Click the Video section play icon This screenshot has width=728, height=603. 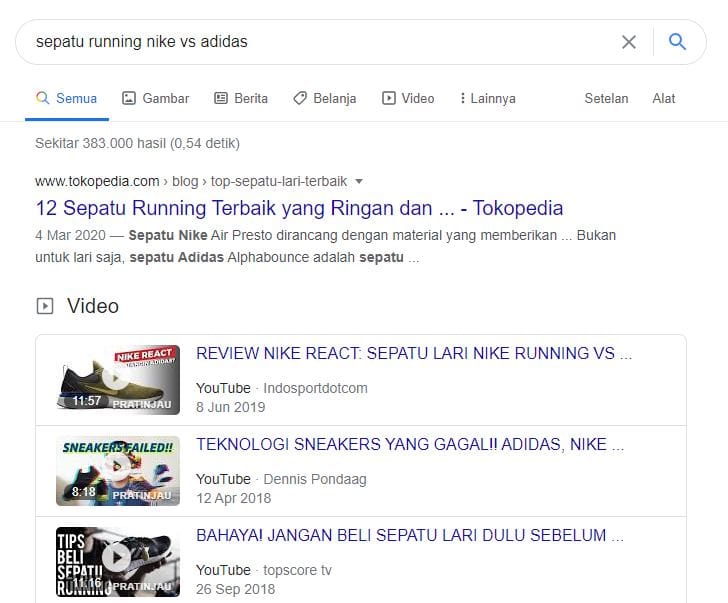[45, 306]
